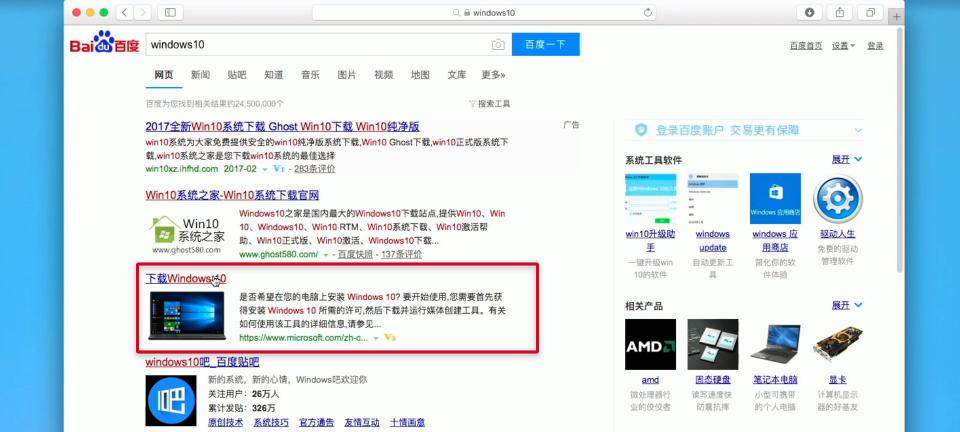Click the 驱动人生 gear icon
This screenshot has height=432, width=960.
(x=838, y=198)
